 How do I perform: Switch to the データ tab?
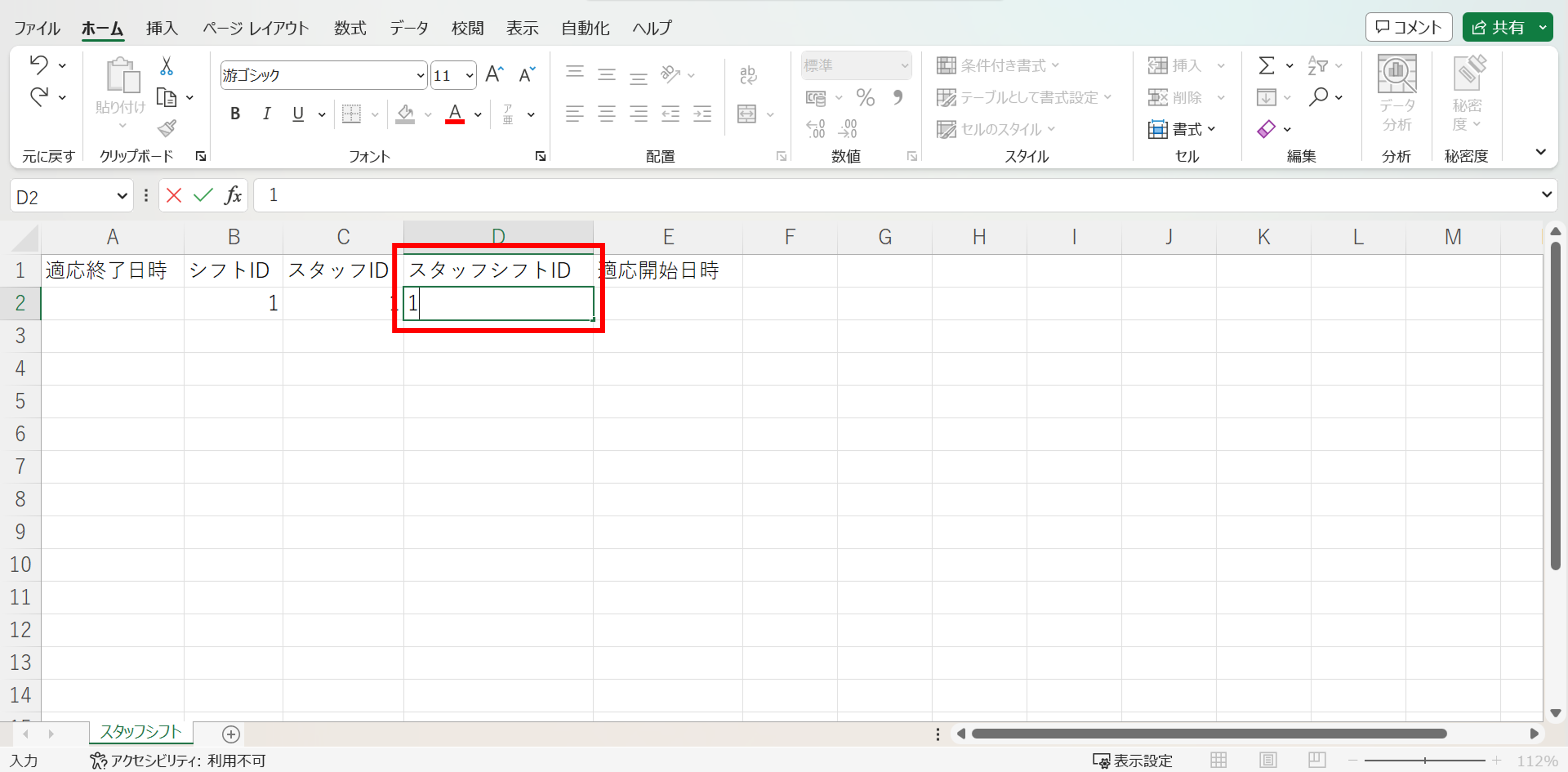pyautogui.click(x=409, y=27)
